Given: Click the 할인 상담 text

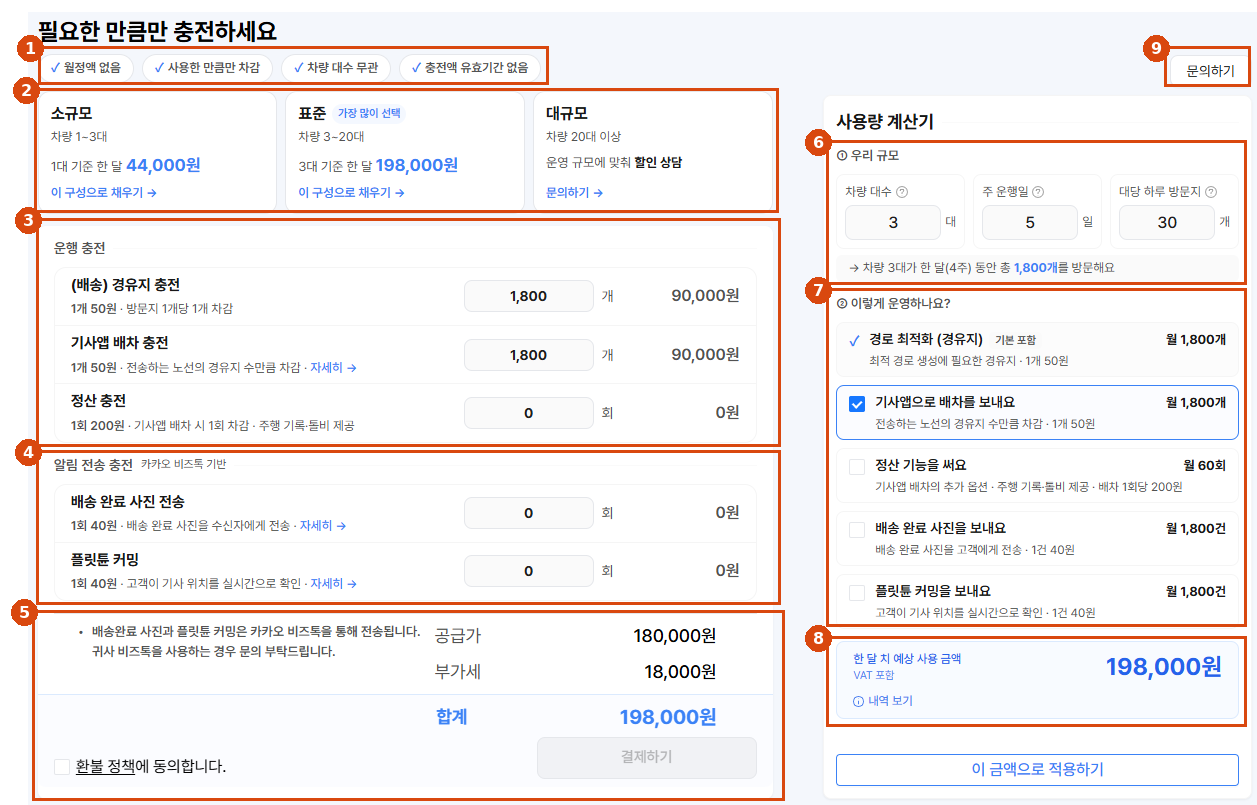Looking at the screenshot, I should click(658, 162).
